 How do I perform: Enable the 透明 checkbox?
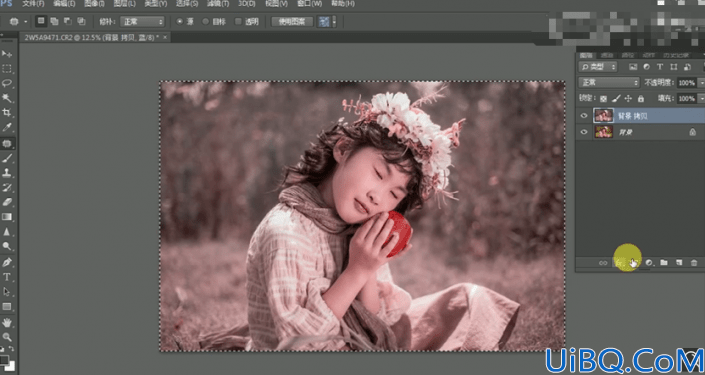[x=238, y=22]
